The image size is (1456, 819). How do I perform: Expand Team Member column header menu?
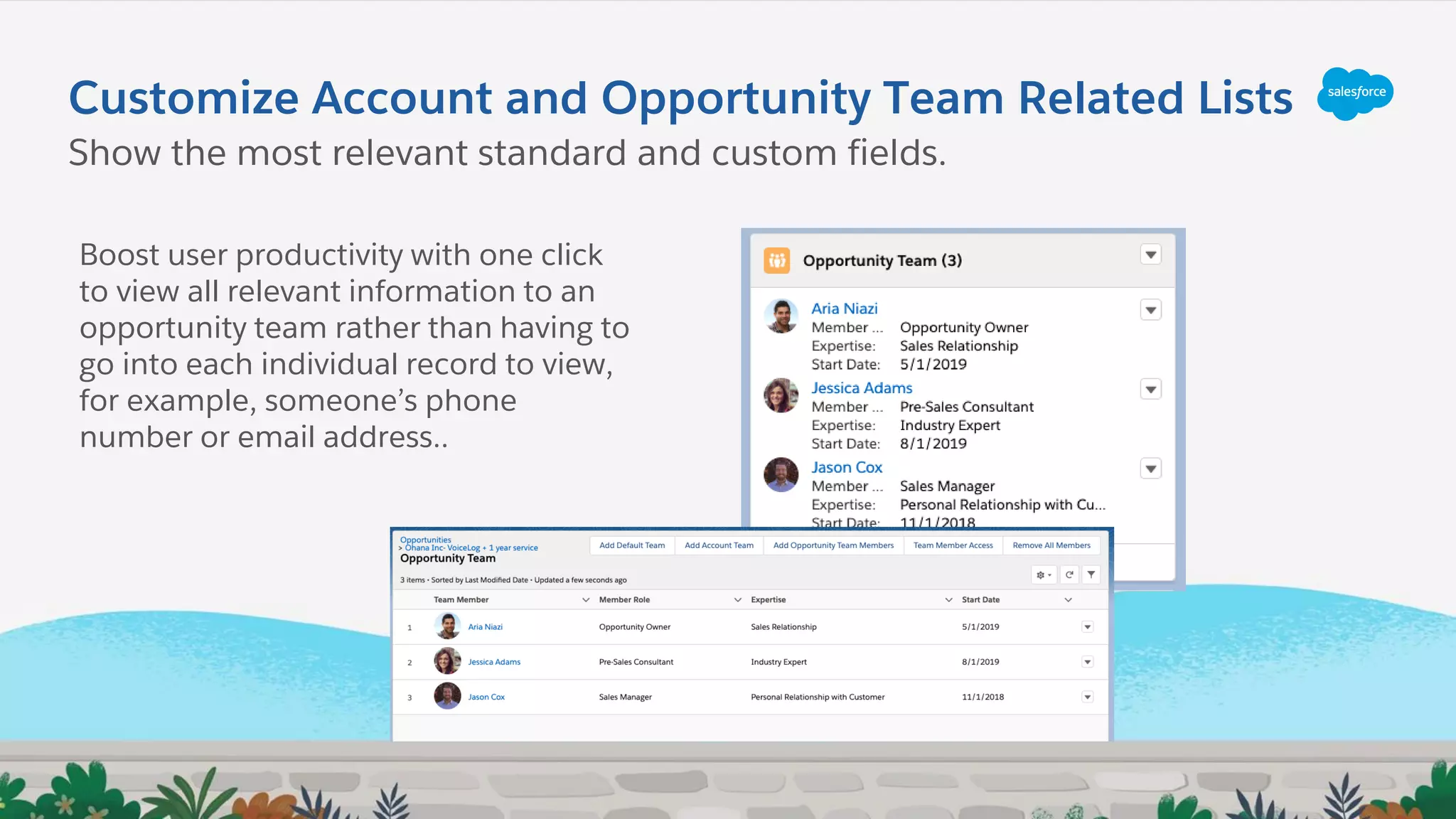tap(586, 600)
